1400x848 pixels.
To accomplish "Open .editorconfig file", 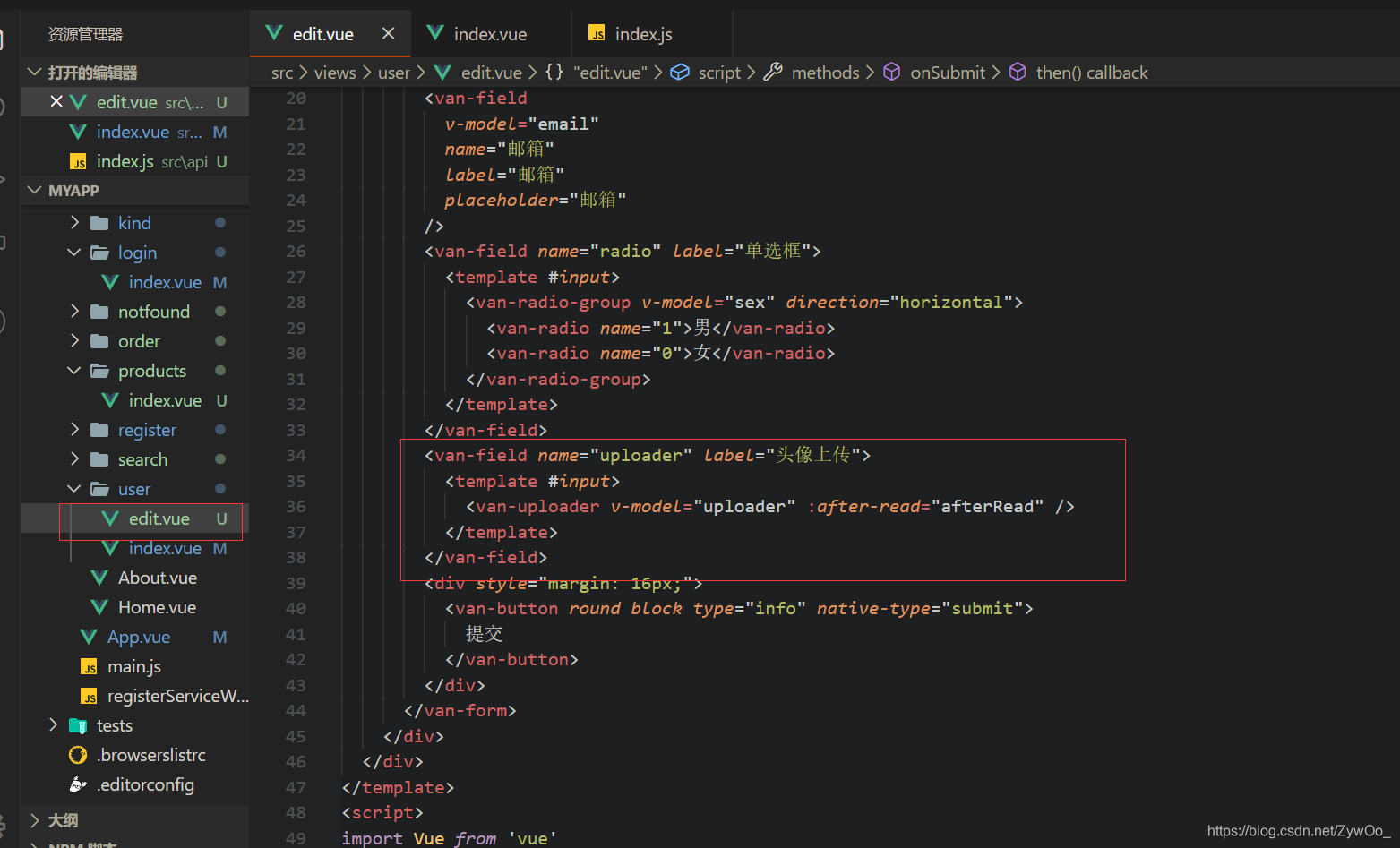I will click(x=146, y=784).
